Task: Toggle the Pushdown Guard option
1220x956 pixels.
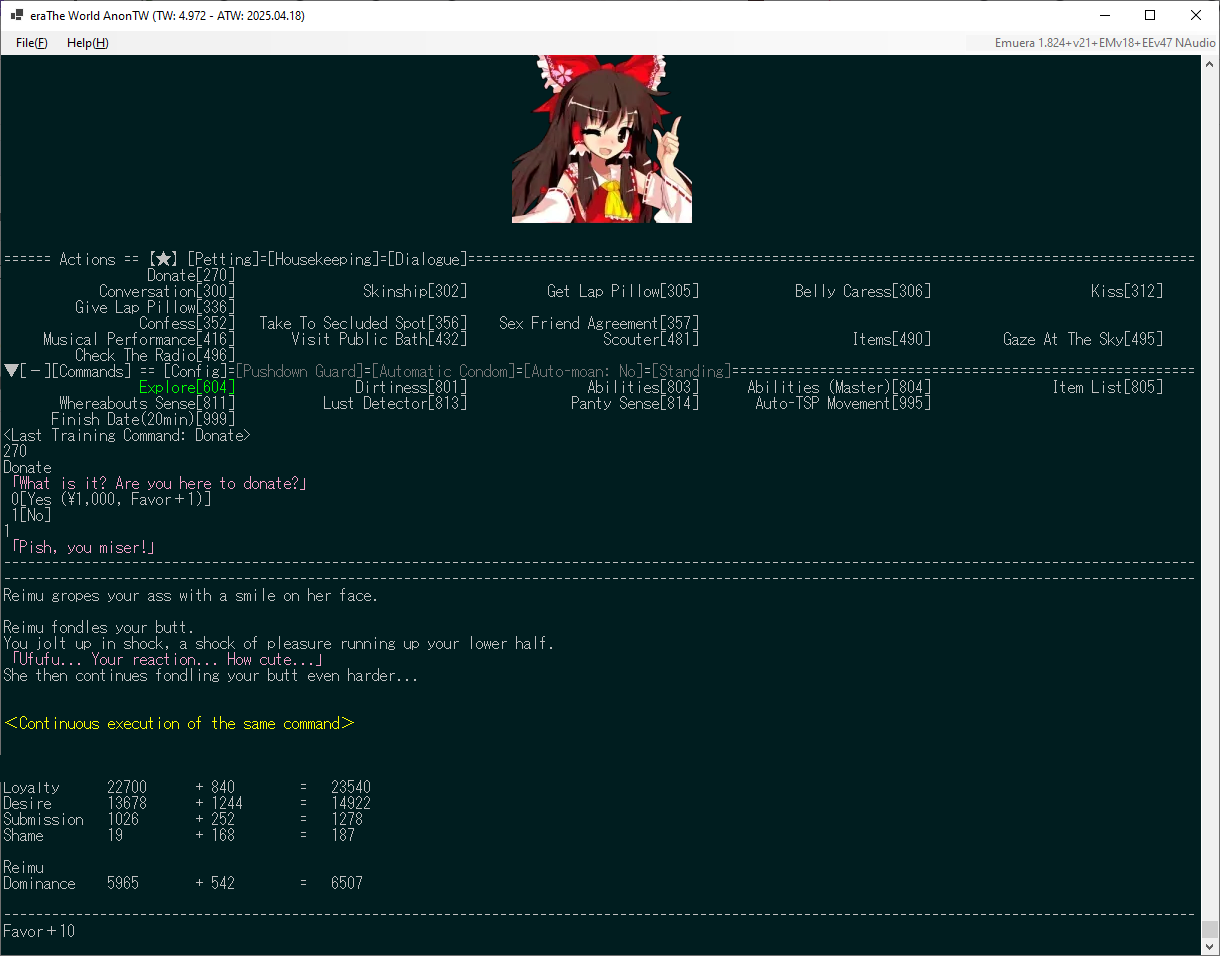Action: tap(297, 372)
